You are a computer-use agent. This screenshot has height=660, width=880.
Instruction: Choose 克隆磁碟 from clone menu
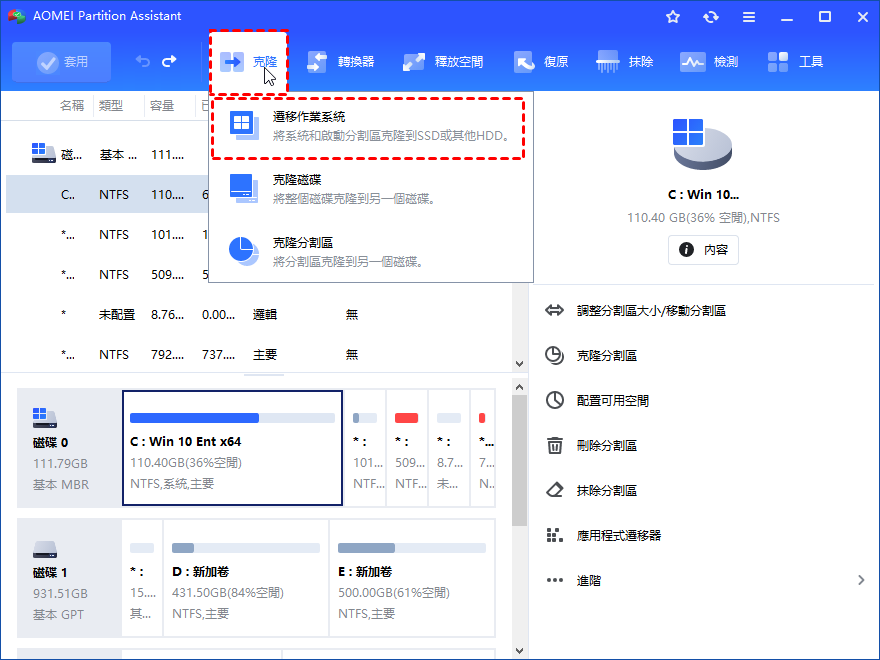370,189
